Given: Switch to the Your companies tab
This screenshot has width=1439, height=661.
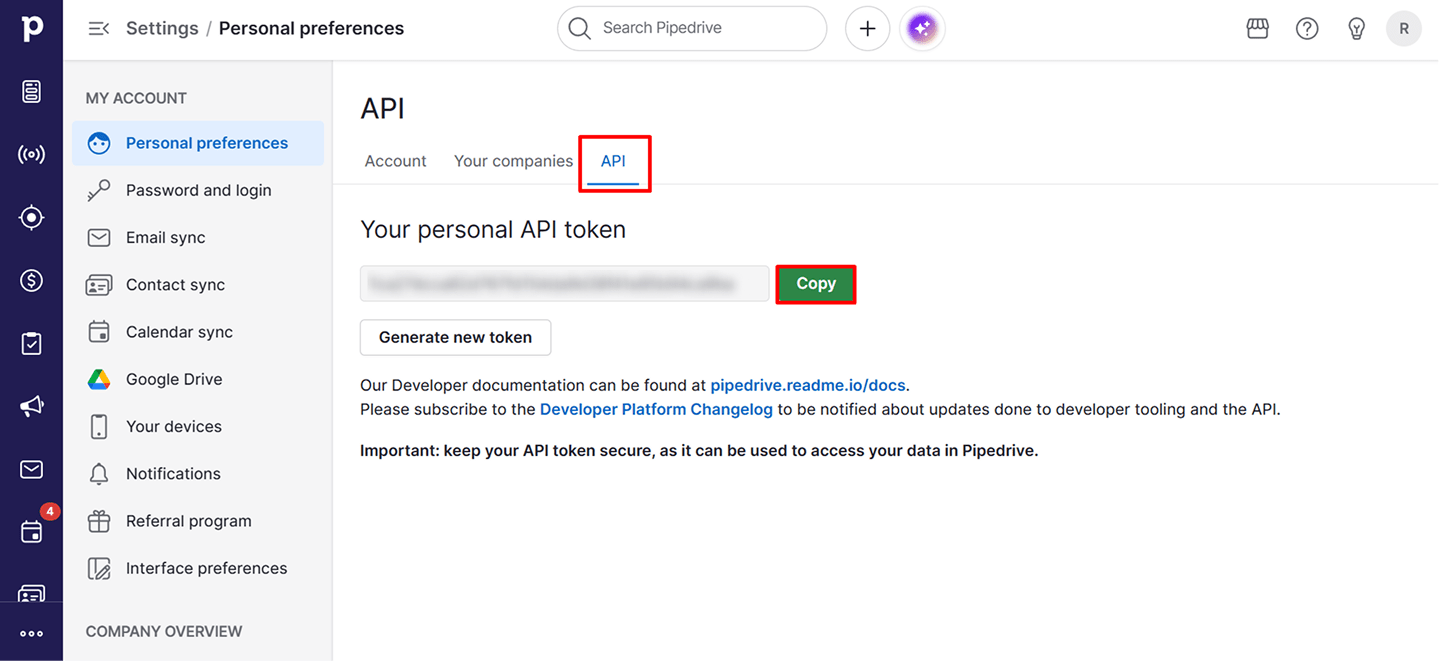Looking at the screenshot, I should click(513, 160).
